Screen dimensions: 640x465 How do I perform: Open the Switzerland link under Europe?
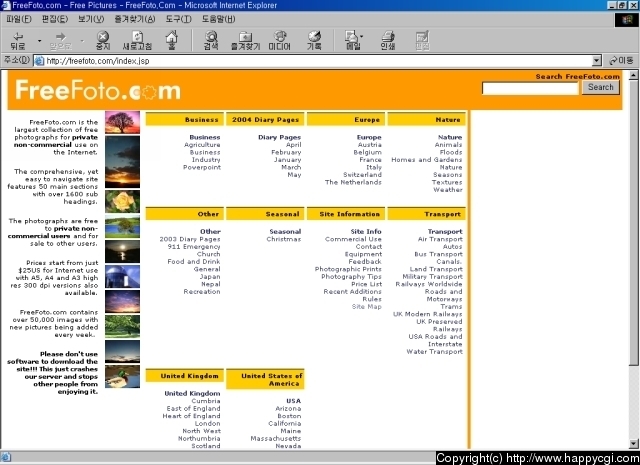[x=362, y=175]
